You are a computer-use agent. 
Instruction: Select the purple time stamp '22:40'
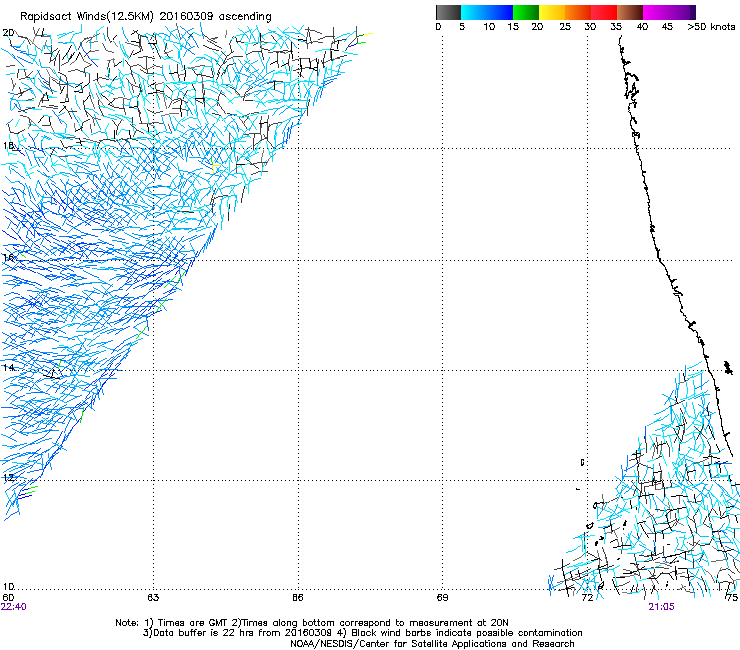pyautogui.click(x=14, y=607)
